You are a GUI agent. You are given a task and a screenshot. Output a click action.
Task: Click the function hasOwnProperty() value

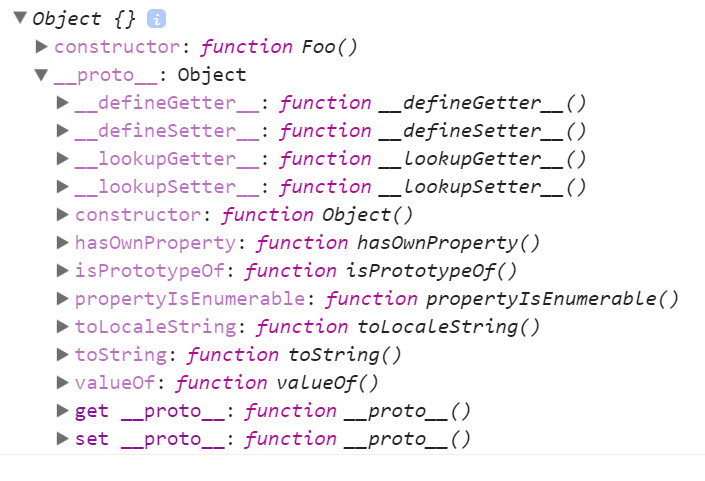click(398, 243)
